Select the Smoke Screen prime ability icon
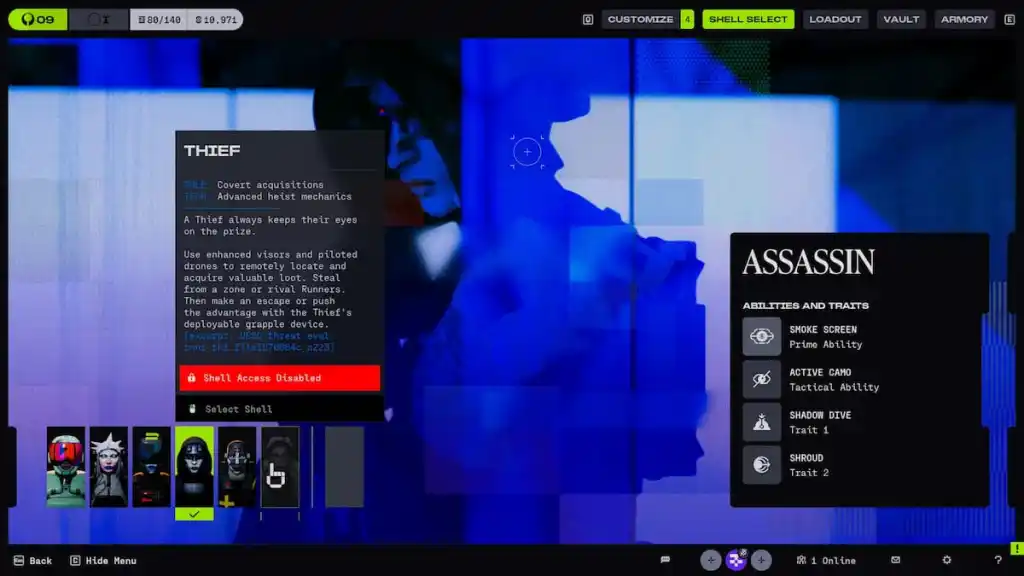 [761, 336]
